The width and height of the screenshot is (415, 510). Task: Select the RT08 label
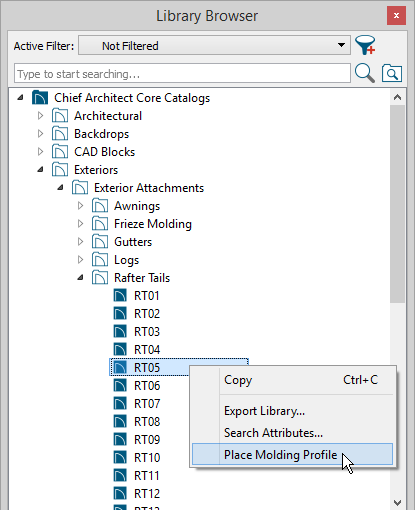tap(147, 422)
